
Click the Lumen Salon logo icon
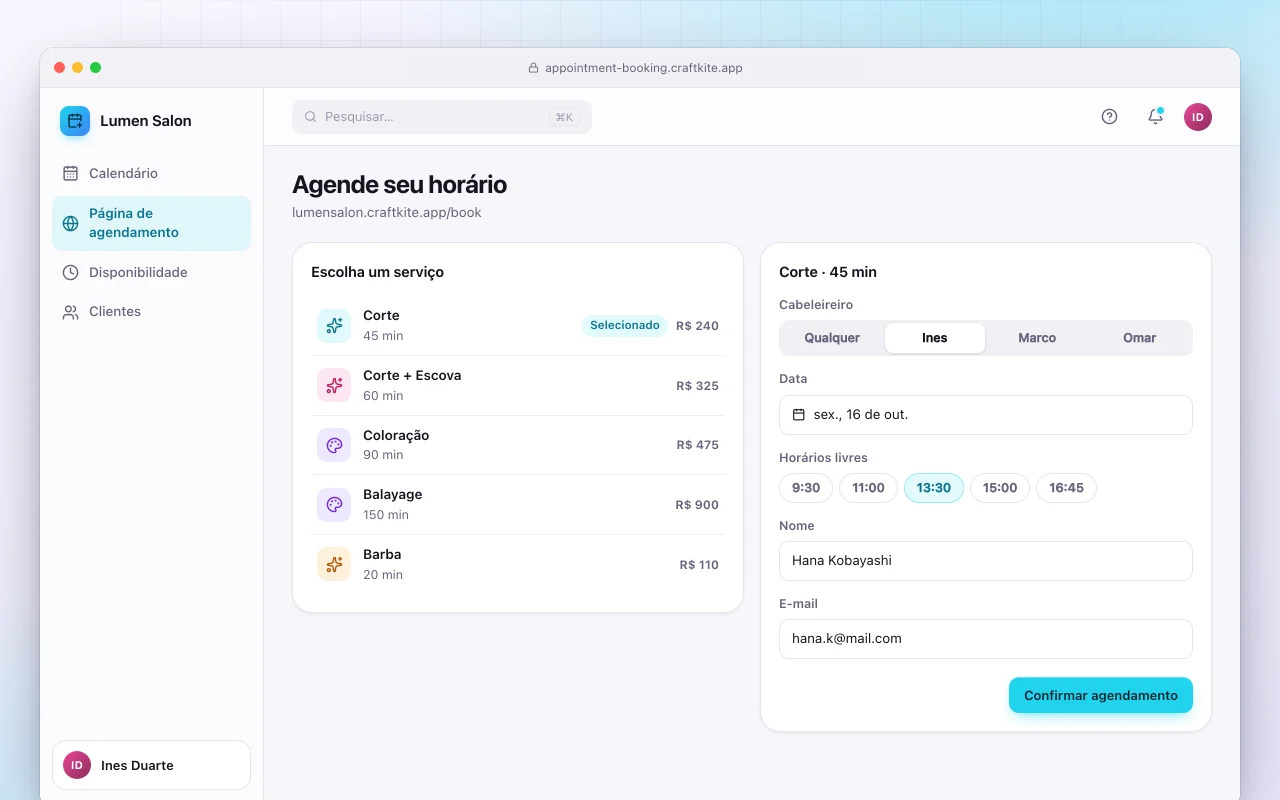tap(75, 121)
